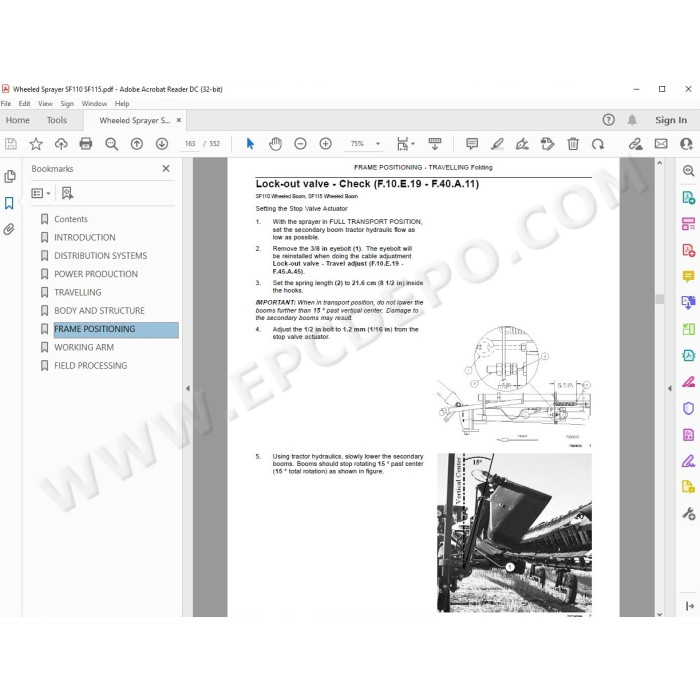700x700 pixels.
Task: Open search tool in right pane
Action: click(x=688, y=171)
